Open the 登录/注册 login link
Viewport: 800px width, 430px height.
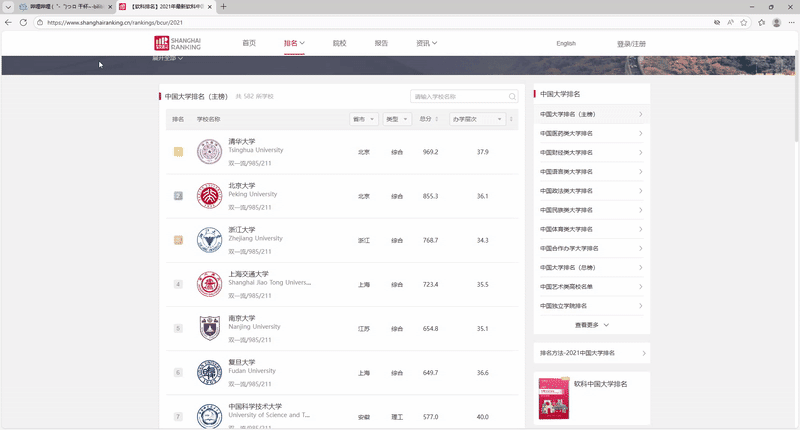[631, 44]
